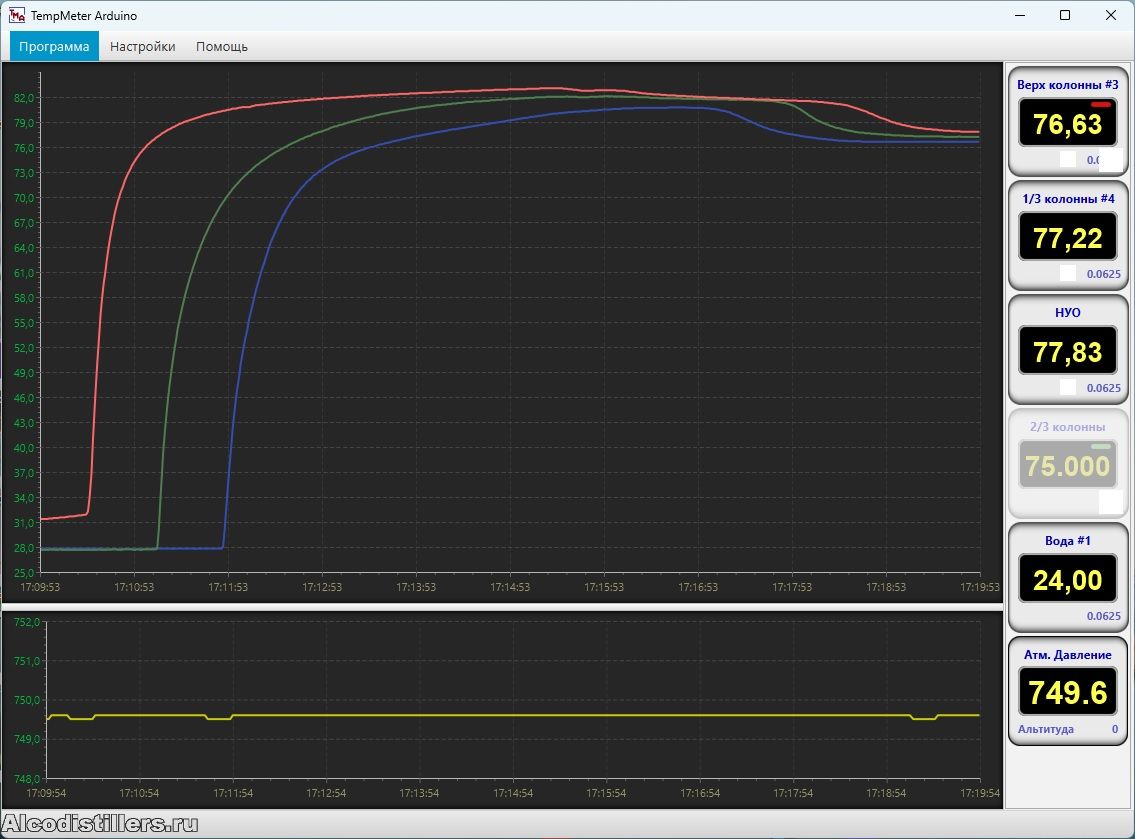Toggle checkbox under НУО reading
Image resolution: width=1135 pixels, height=839 pixels.
coord(1068,387)
